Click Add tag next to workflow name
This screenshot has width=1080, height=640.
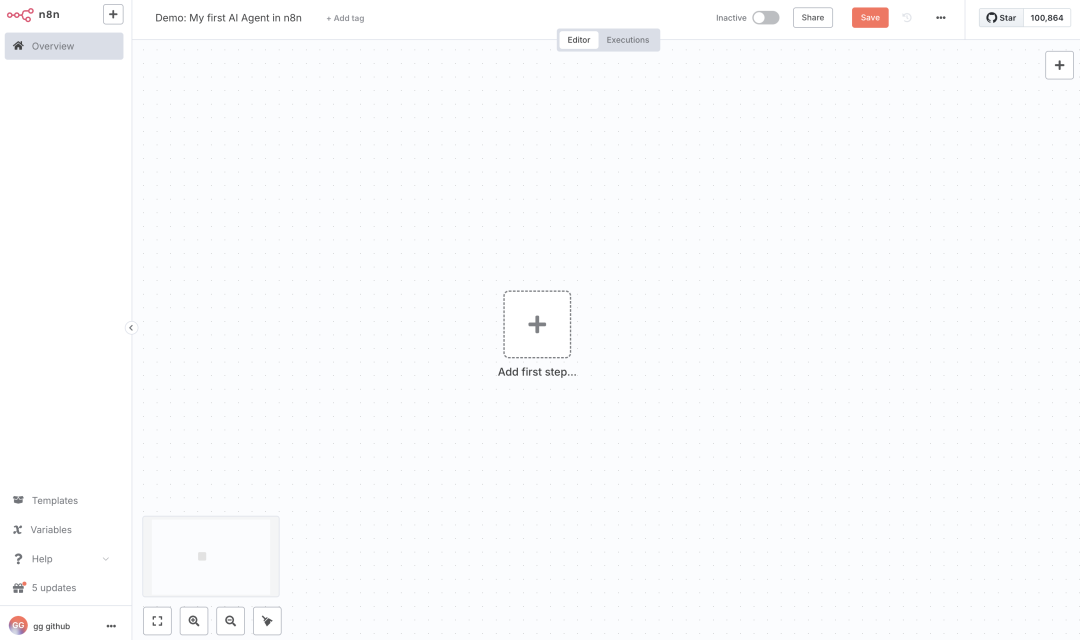[x=345, y=19]
